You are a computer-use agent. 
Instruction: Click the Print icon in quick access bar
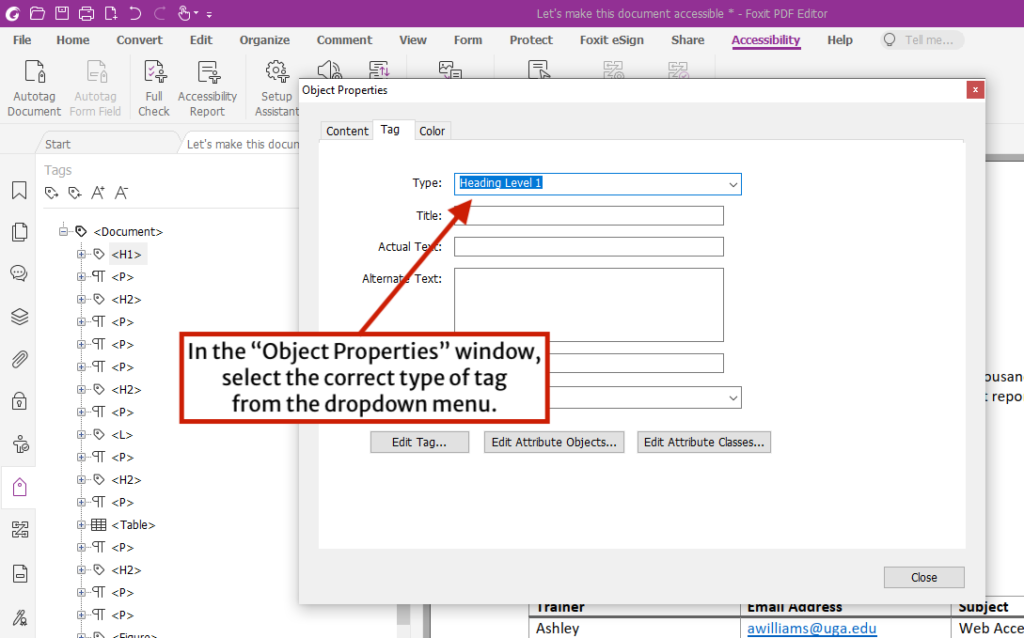86,13
